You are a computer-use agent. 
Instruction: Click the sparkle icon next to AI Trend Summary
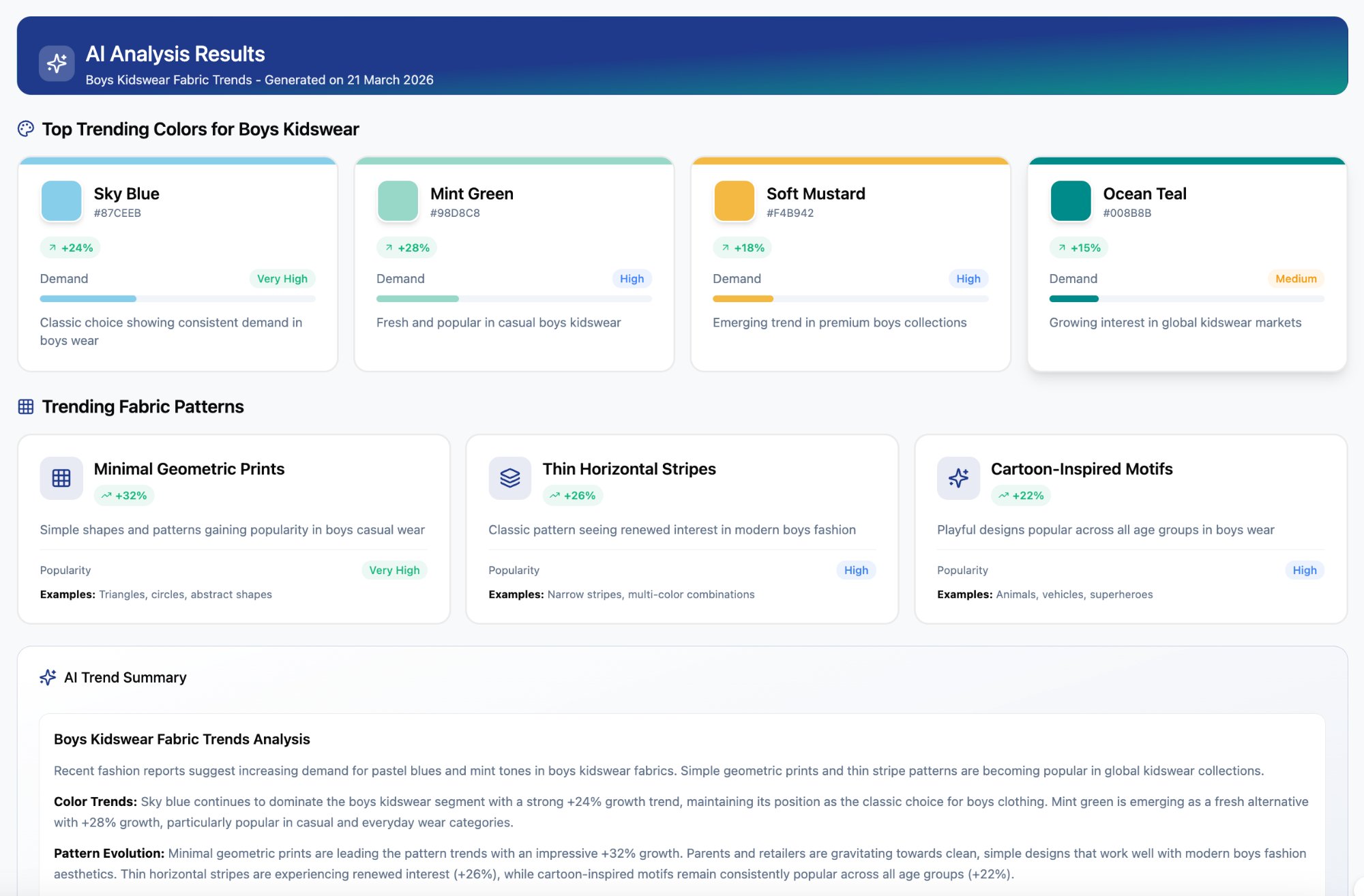tap(48, 677)
